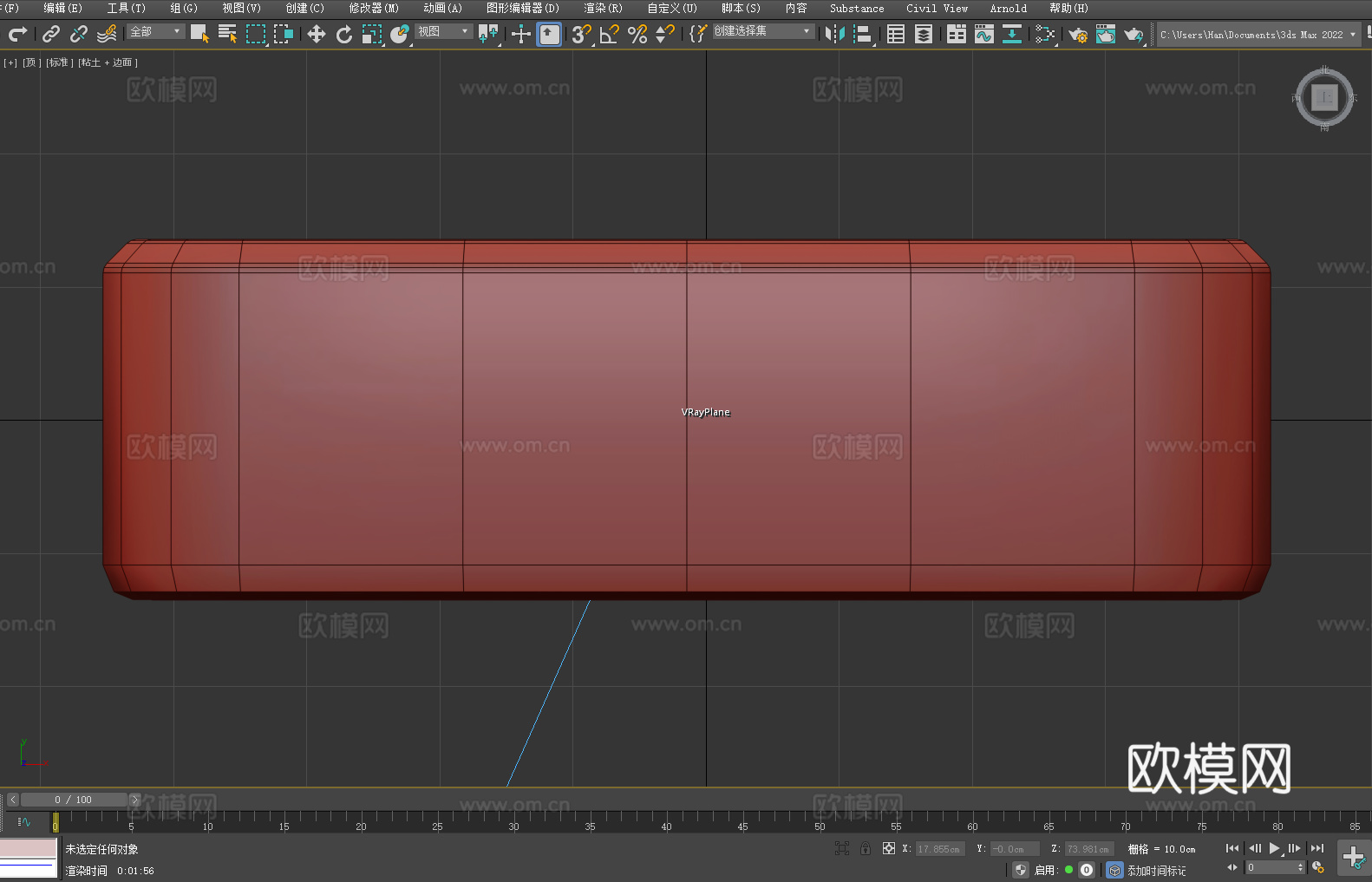Click the [粘土 + 边面] viewport style label
1372x882 pixels.
pos(108,62)
